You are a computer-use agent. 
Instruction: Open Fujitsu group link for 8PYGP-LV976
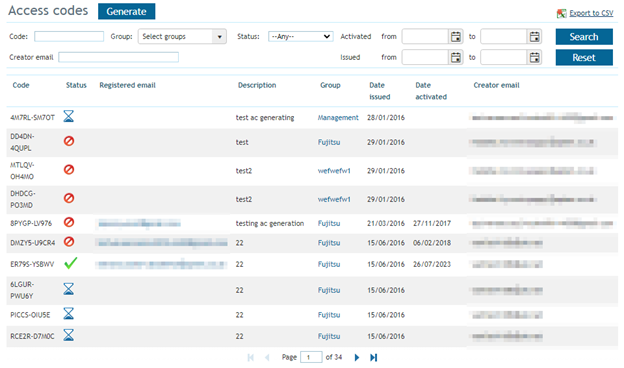(x=329, y=223)
